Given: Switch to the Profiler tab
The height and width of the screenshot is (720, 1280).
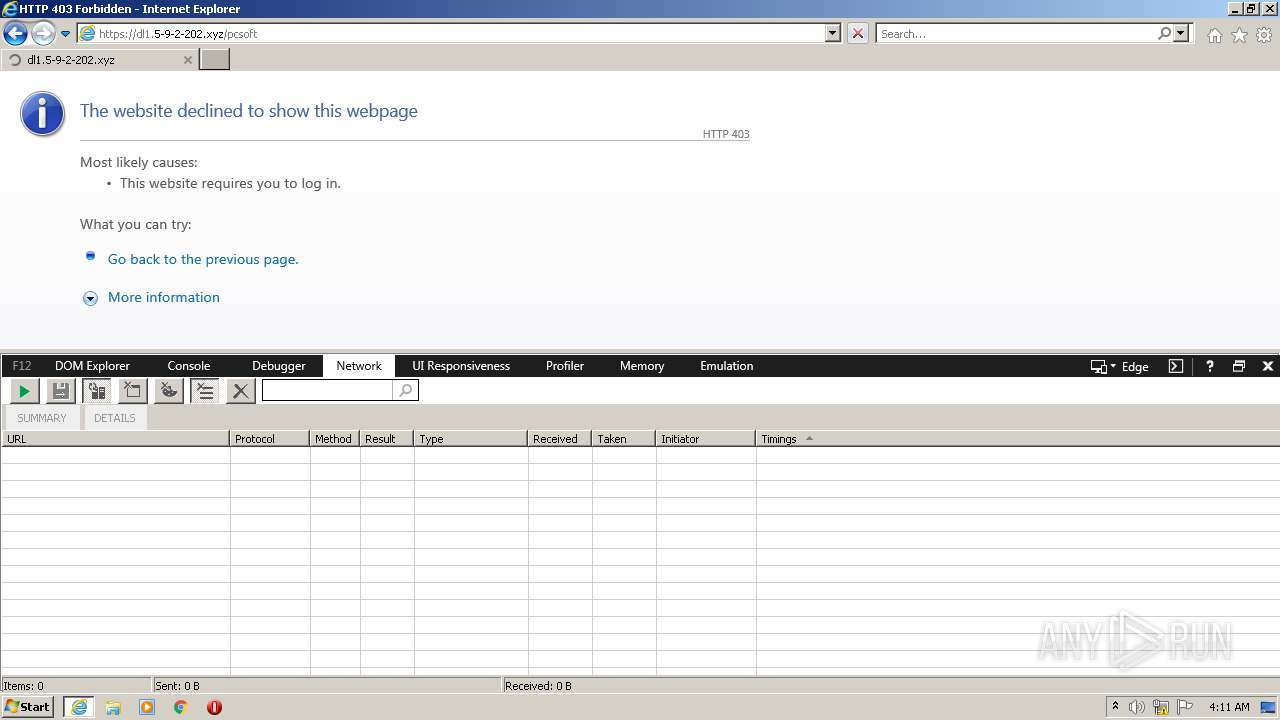Looking at the screenshot, I should pyautogui.click(x=565, y=366).
